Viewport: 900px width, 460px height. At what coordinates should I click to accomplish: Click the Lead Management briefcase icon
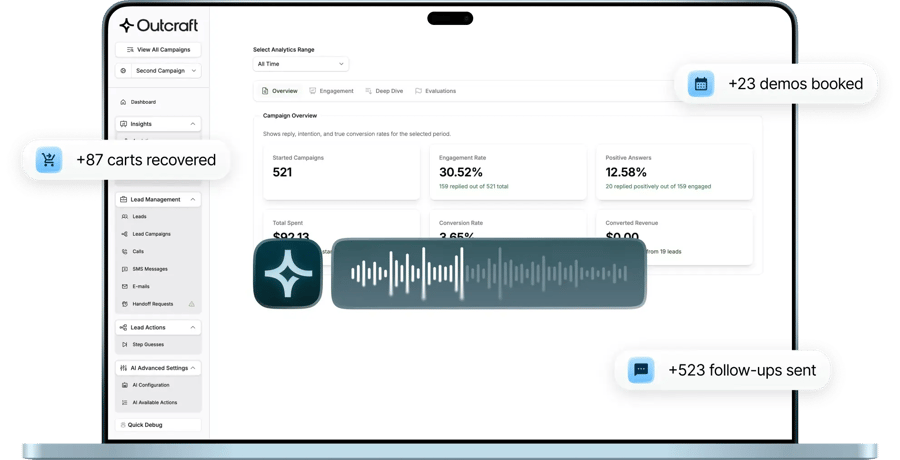pos(123,199)
